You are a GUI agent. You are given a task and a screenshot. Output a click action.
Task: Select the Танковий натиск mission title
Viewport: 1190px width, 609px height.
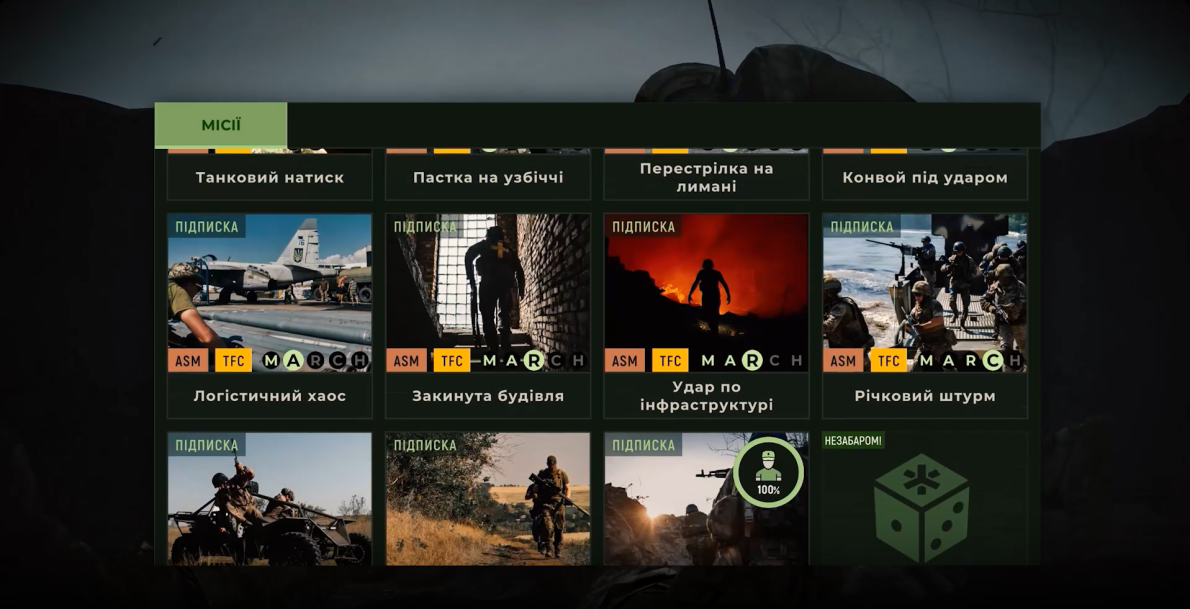point(269,178)
